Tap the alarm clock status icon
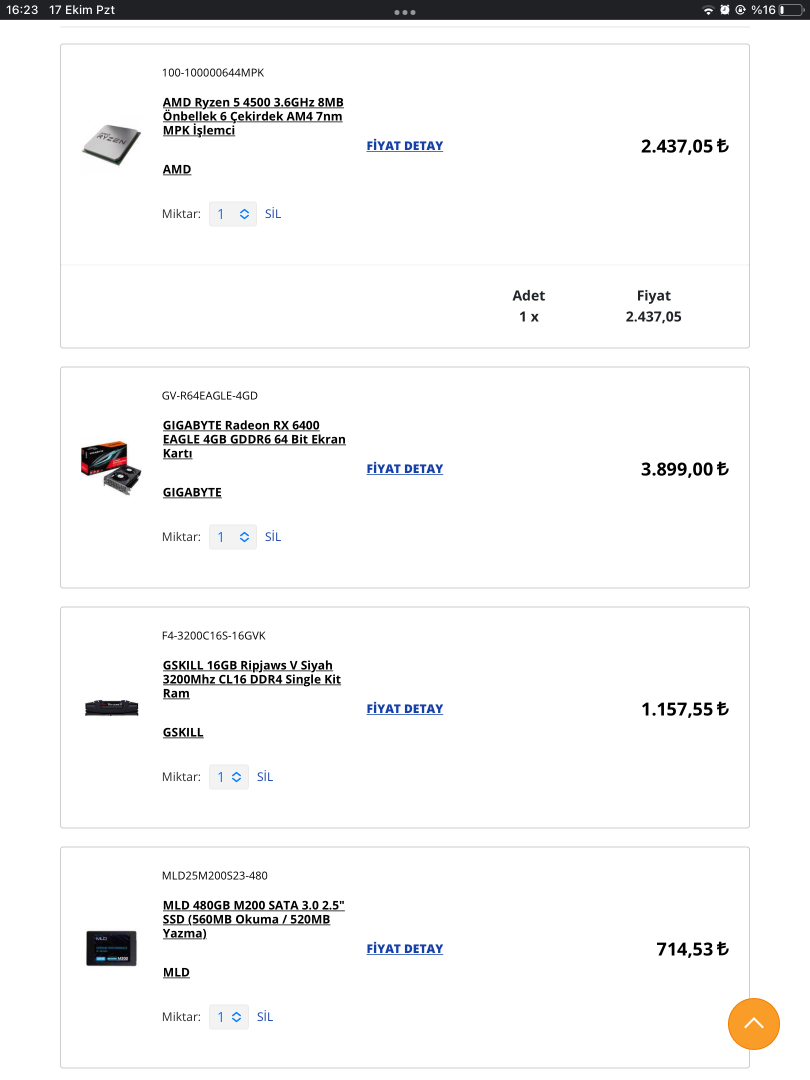Viewport: 810px width, 1080px height. (724, 10)
